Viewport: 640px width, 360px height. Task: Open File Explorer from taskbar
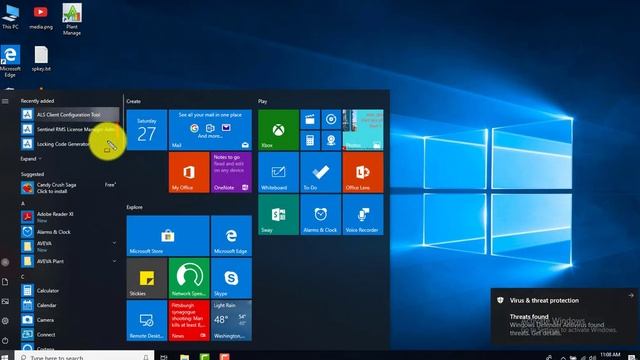[x=184, y=357]
